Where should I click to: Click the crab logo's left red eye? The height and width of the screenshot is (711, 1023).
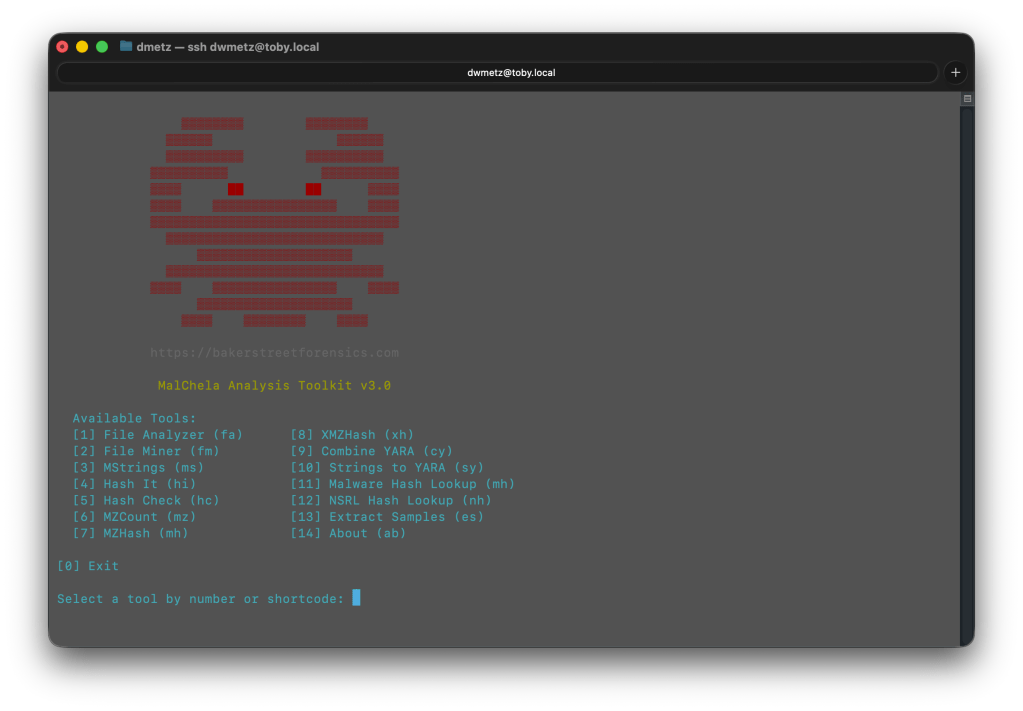tap(235, 189)
